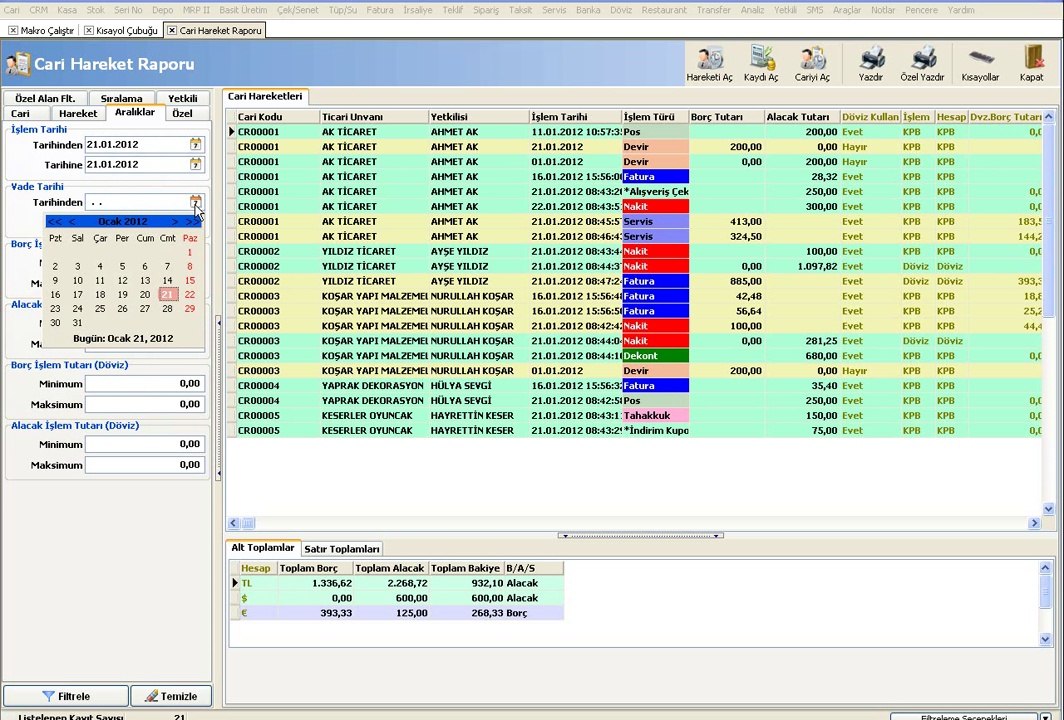Edit Borç İşlem Tutarı (Döviz) Maksimum field

[x=145, y=404]
